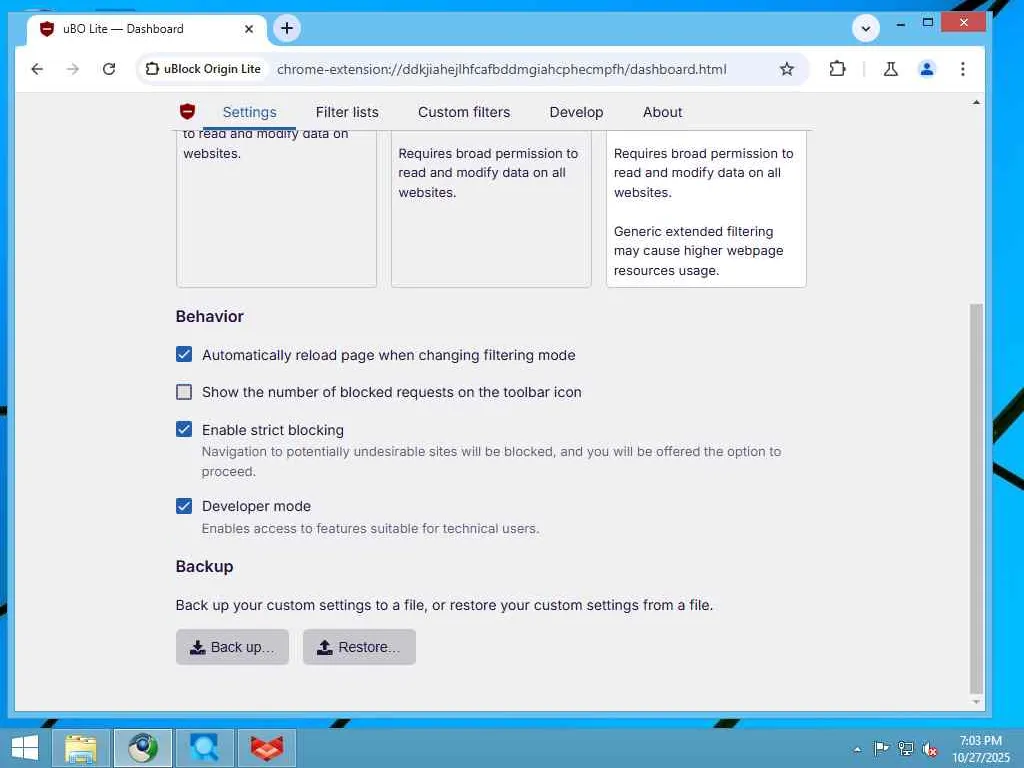Click the download icon on Back up button

point(197,647)
